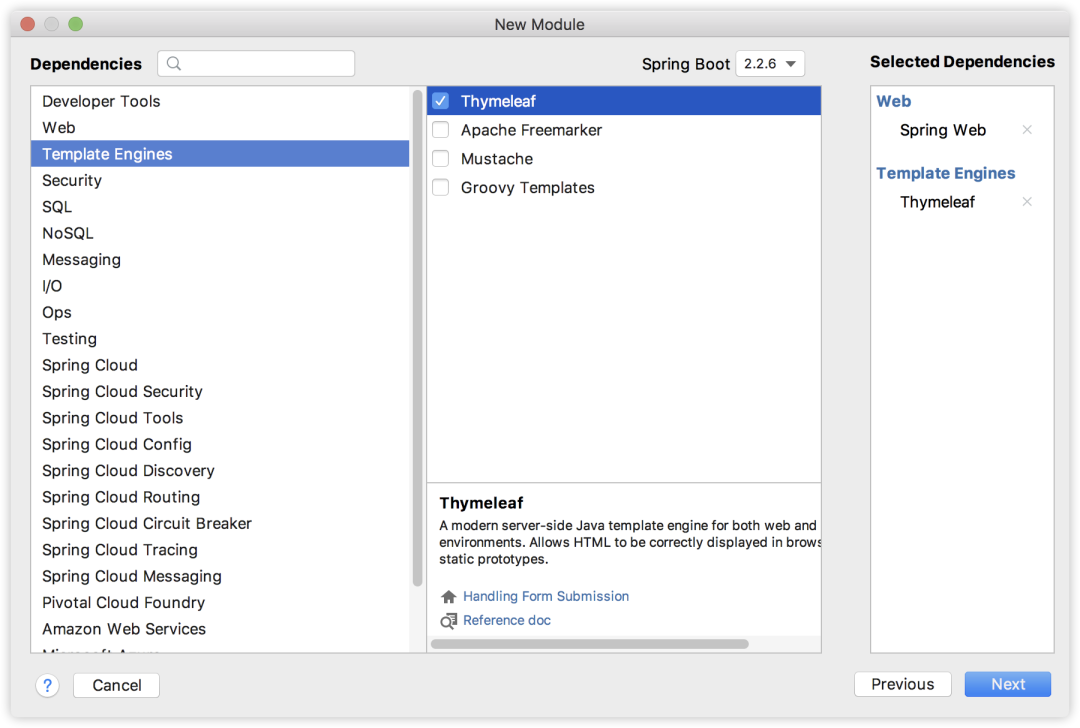Select the SQL category

[x=220, y=207]
